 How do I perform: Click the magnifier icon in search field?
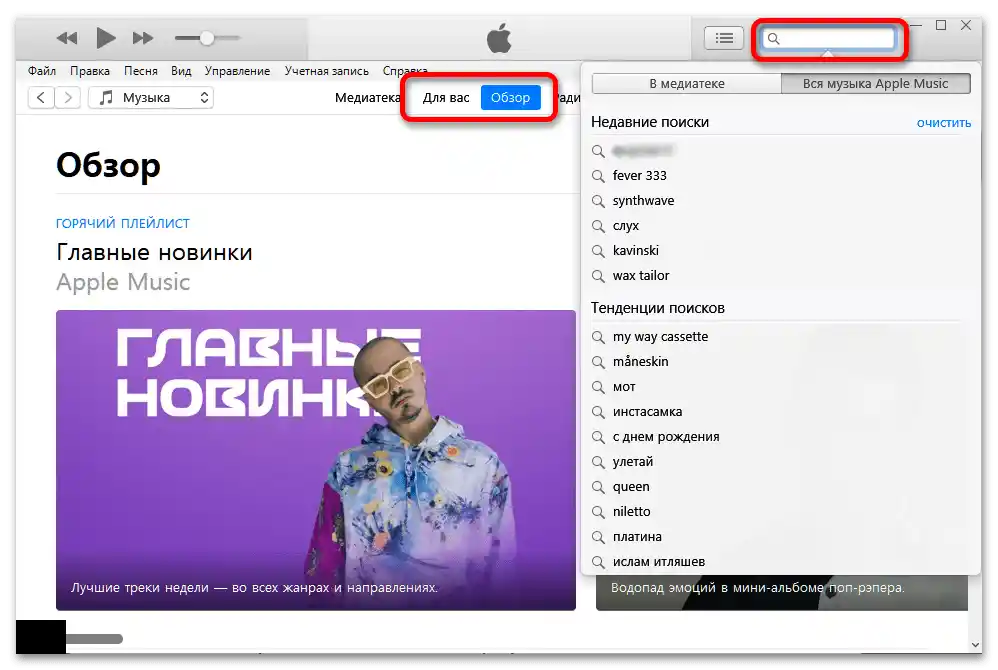click(x=773, y=38)
